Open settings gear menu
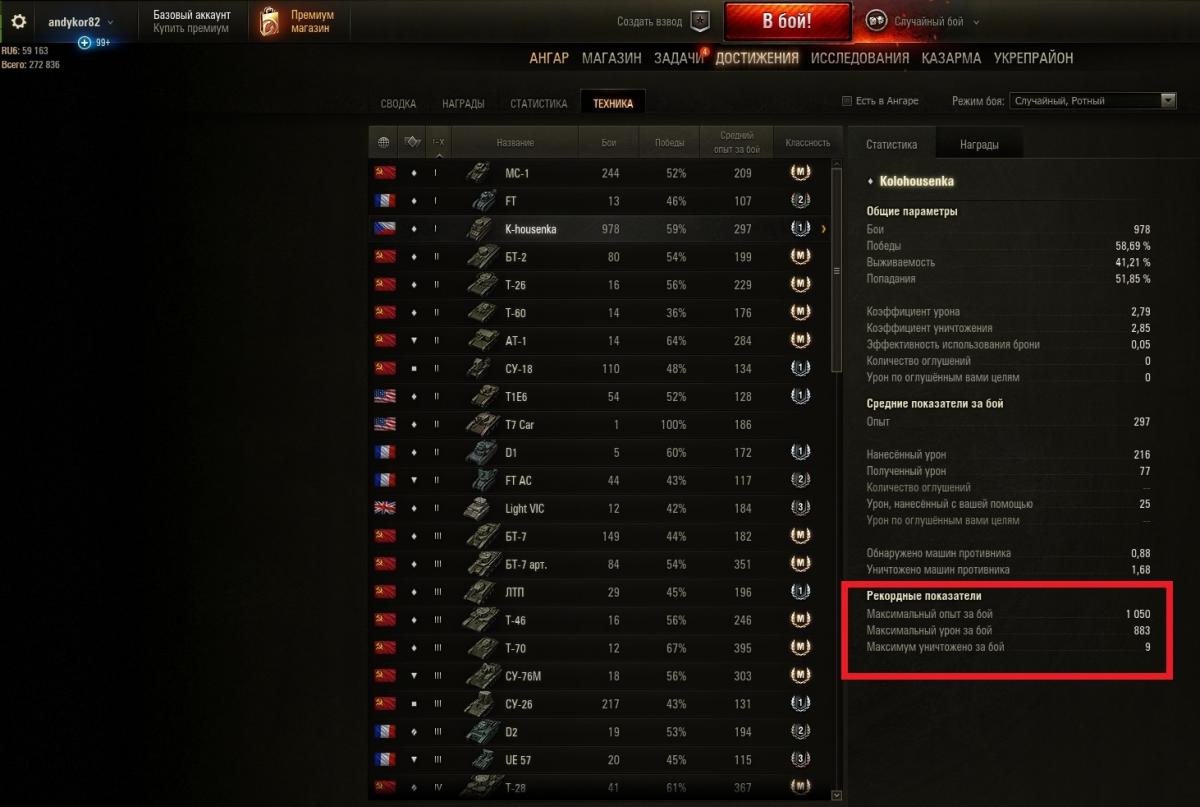The width and height of the screenshot is (1200, 807). [18, 22]
